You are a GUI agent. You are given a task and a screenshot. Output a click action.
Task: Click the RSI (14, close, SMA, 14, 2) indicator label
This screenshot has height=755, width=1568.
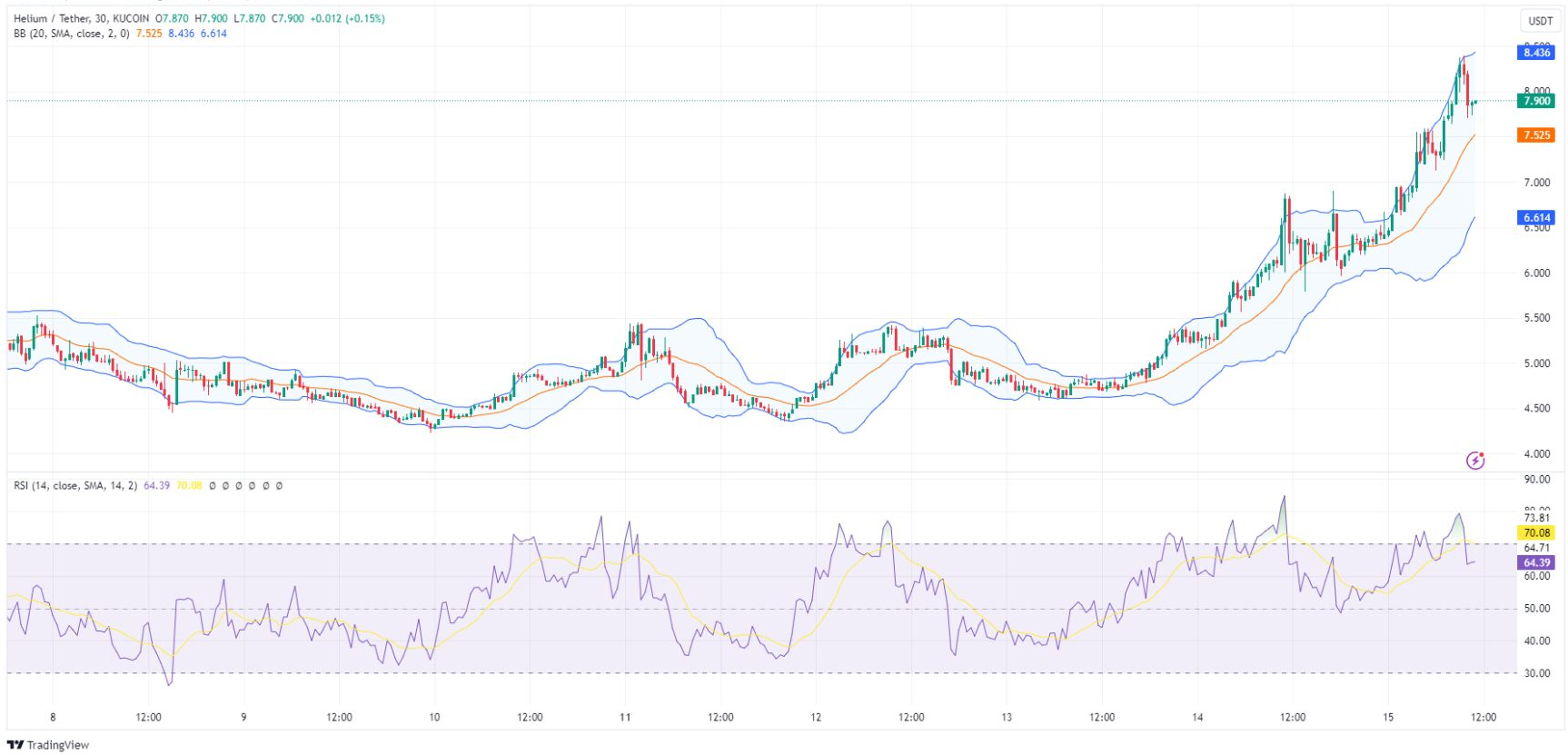click(75, 486)
